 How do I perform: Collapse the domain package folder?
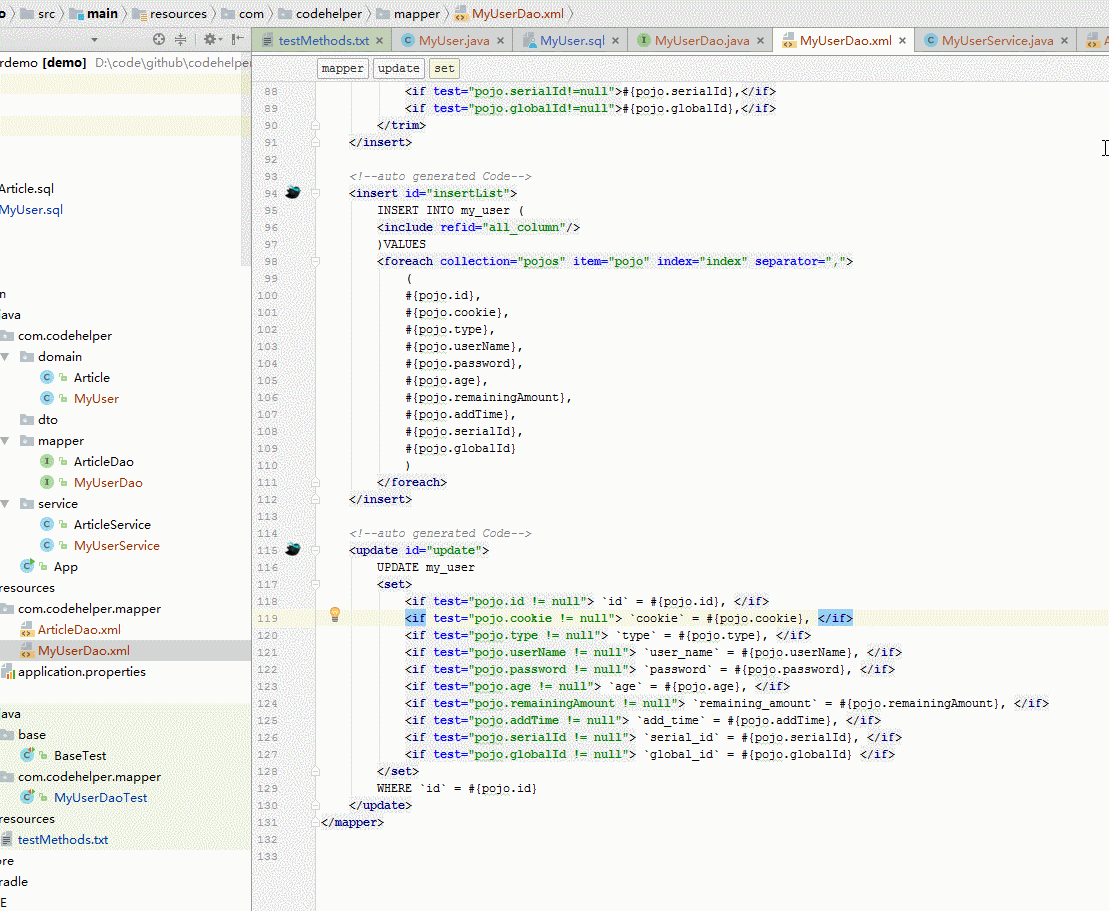coord(6,356)
